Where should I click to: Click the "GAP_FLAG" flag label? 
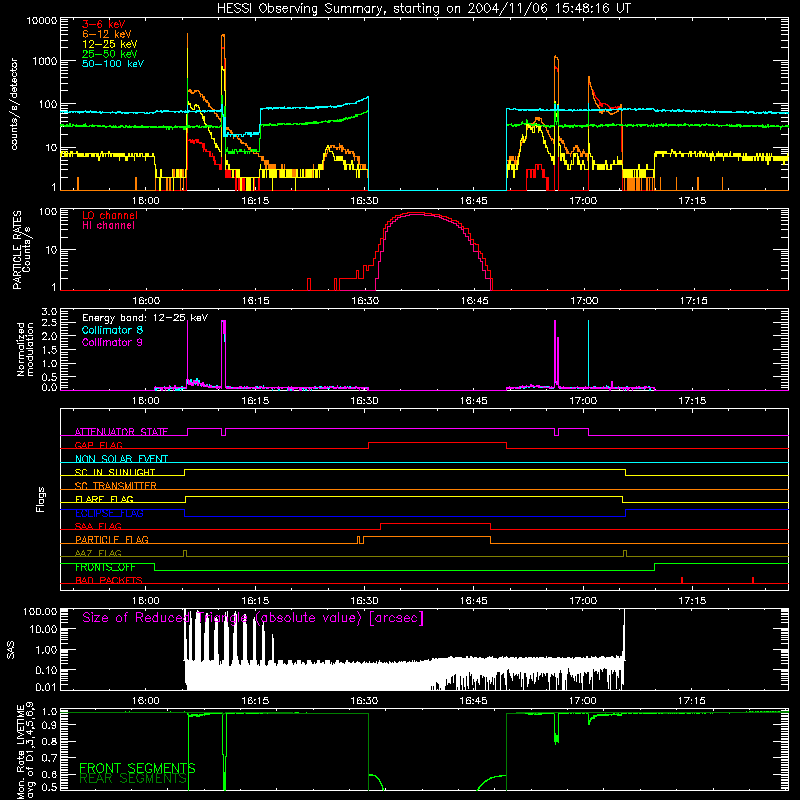point(98,445)
